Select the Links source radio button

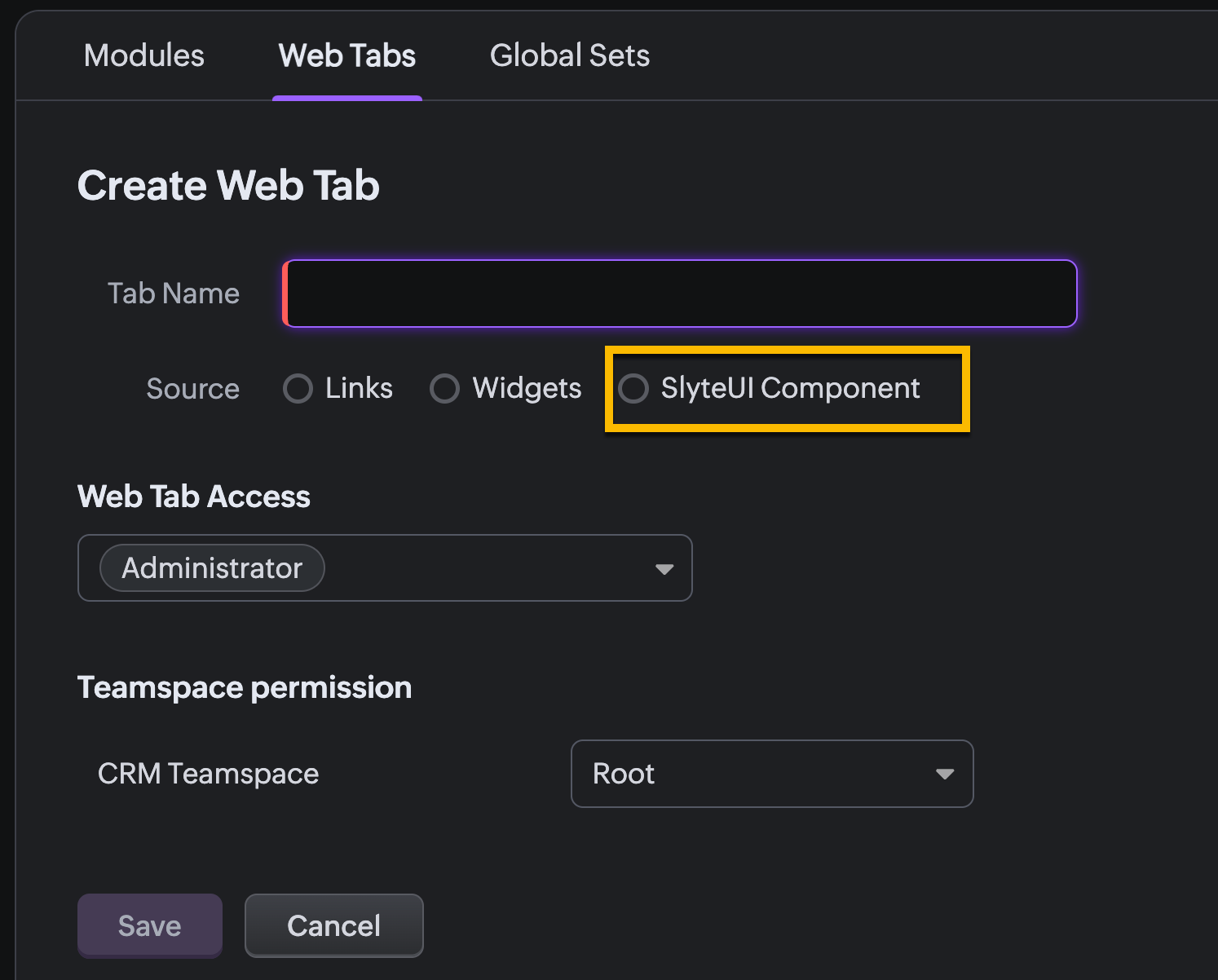[298, 389]
